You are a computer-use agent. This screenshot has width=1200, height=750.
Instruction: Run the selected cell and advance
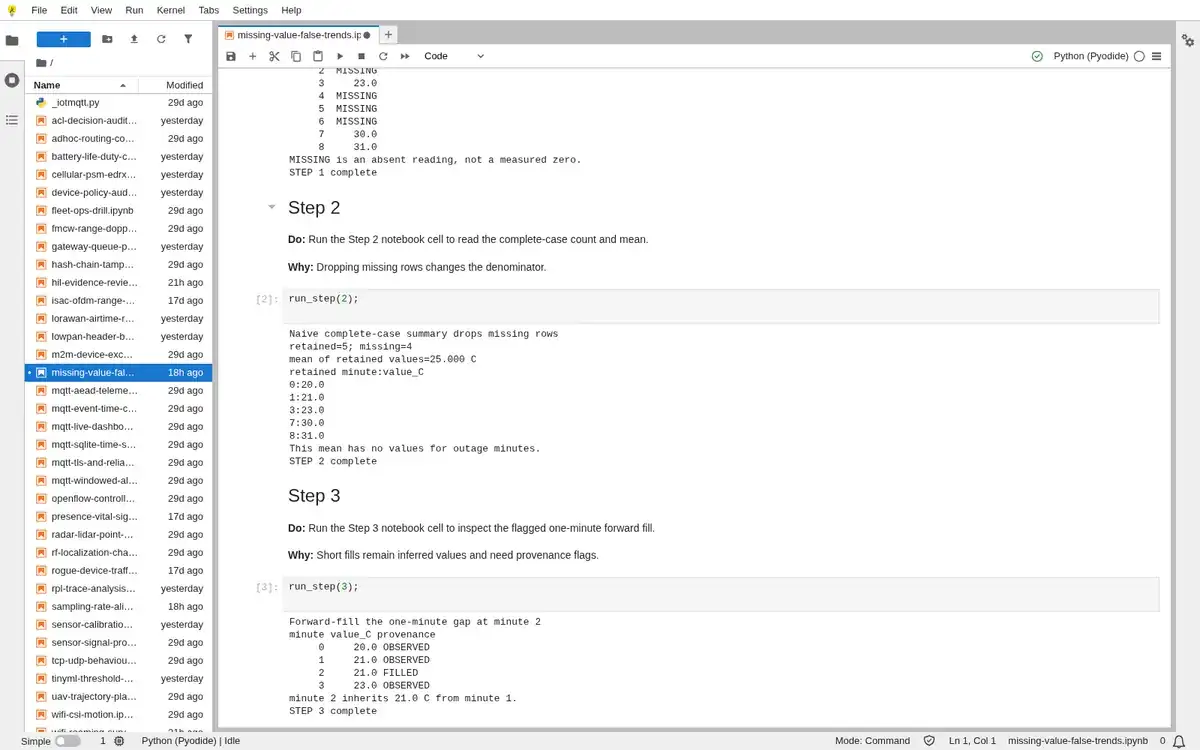340,56
